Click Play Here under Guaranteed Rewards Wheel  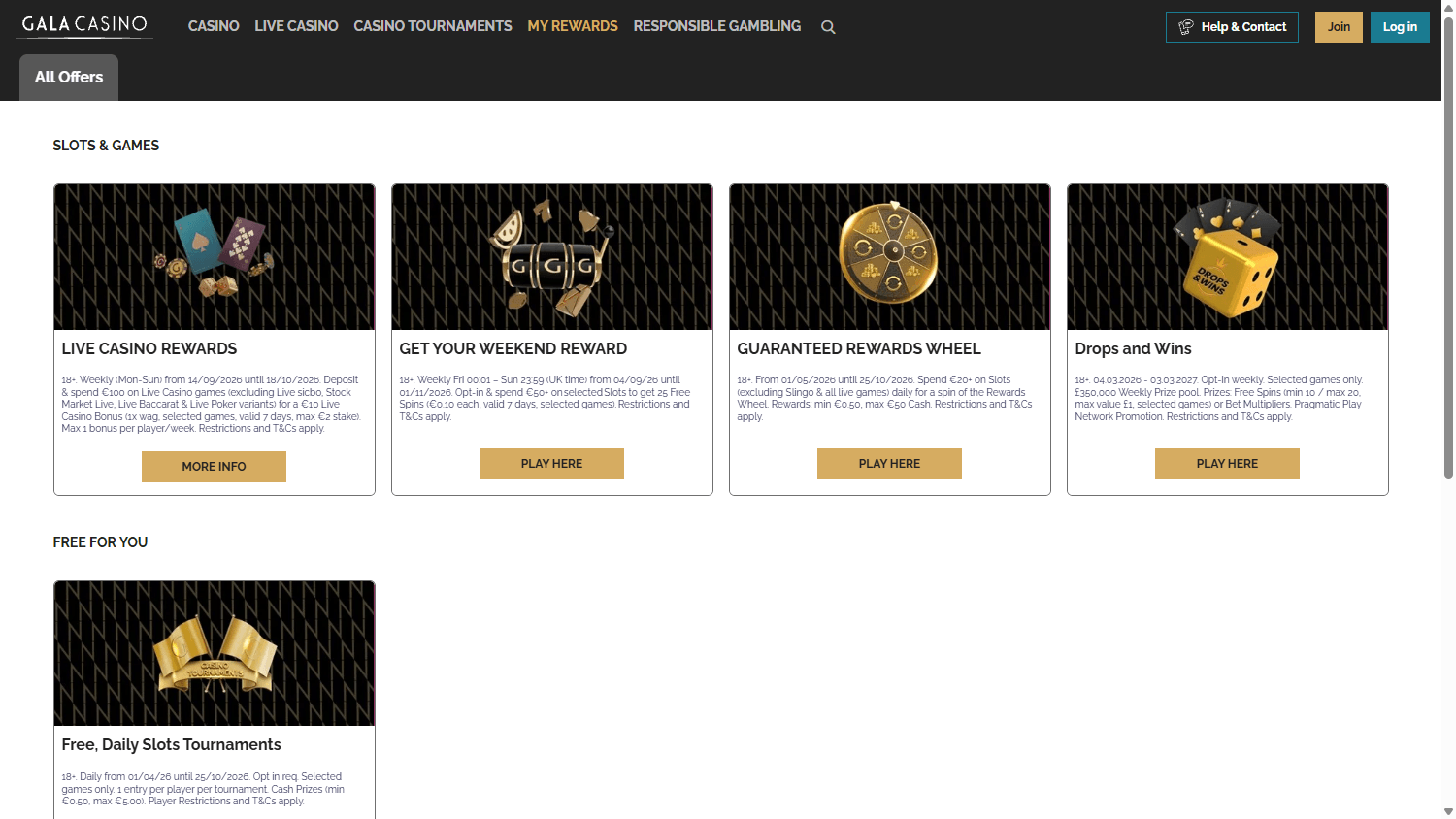[x=889, y=464]
